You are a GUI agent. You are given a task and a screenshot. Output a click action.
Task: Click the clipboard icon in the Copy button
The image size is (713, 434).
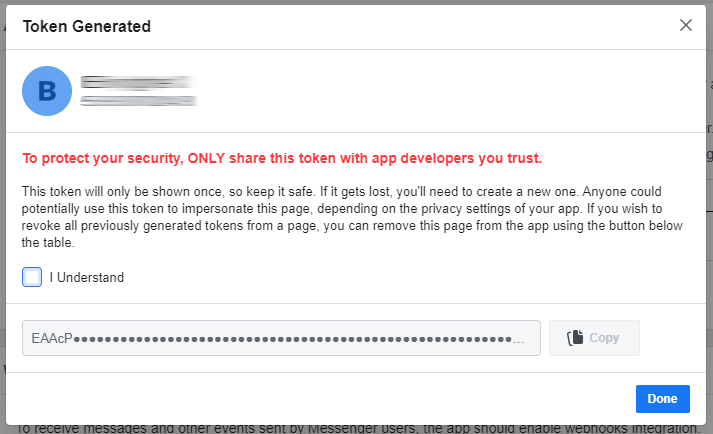[x=575, y=338]
